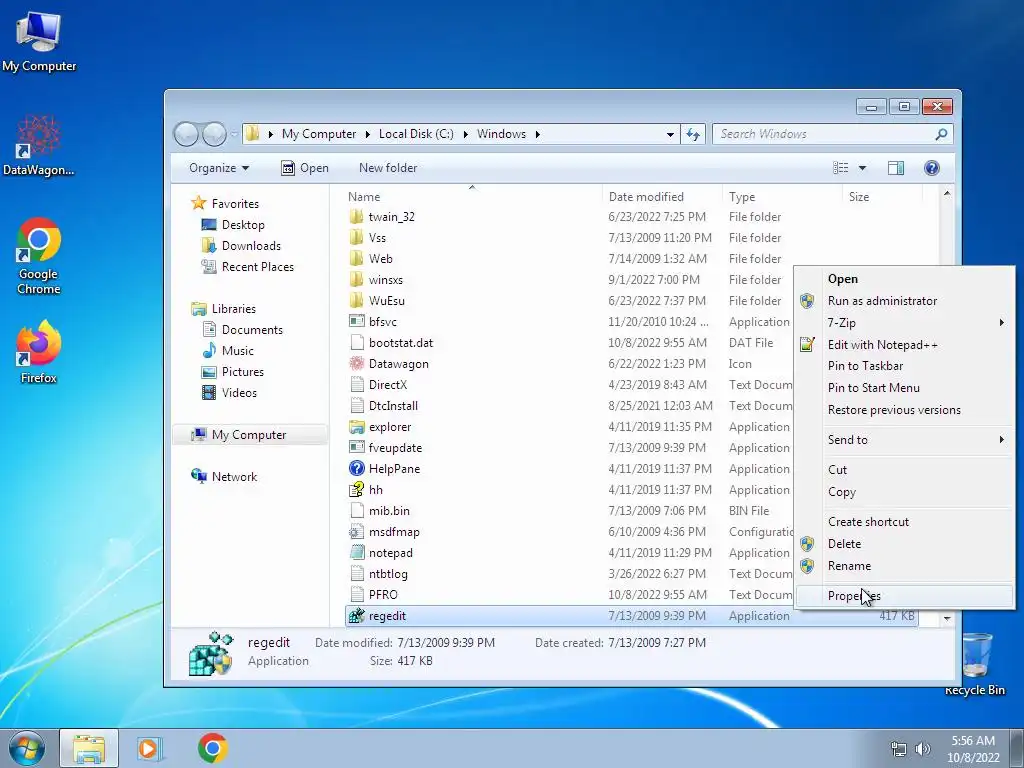Choose Delete in context menu
The image size is (1024, 768).
click(x=904, y=543)
